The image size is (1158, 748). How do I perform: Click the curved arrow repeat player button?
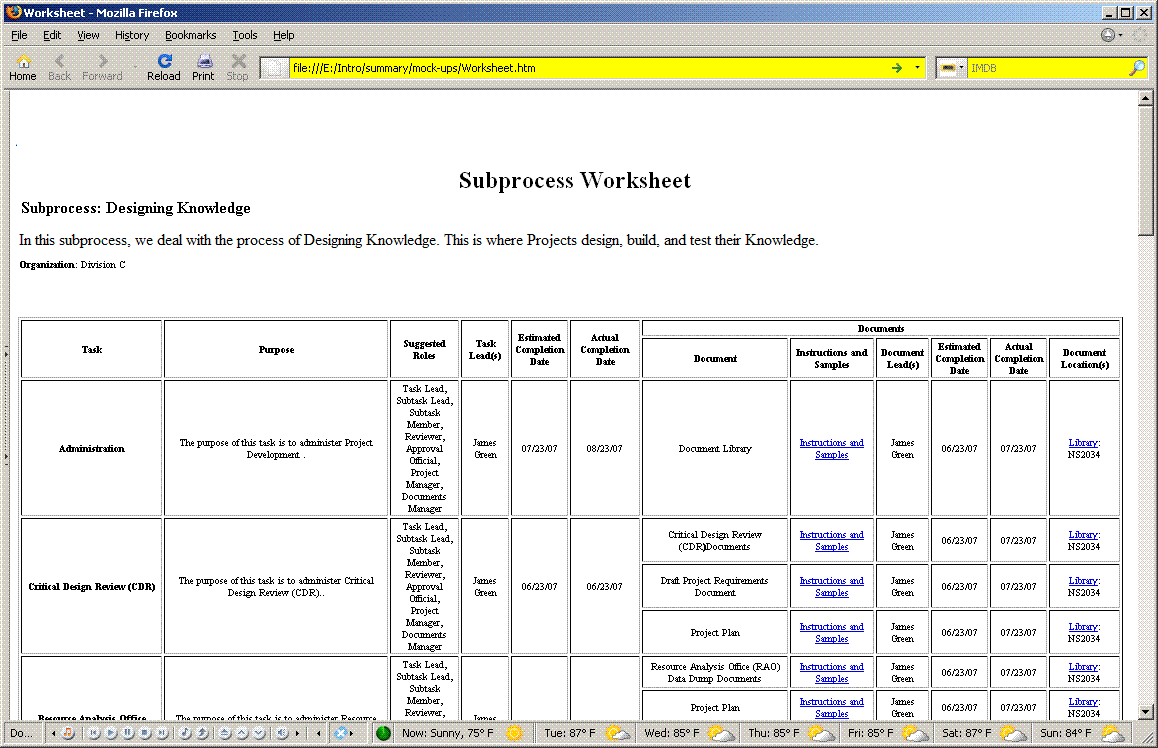pos(202,733)
